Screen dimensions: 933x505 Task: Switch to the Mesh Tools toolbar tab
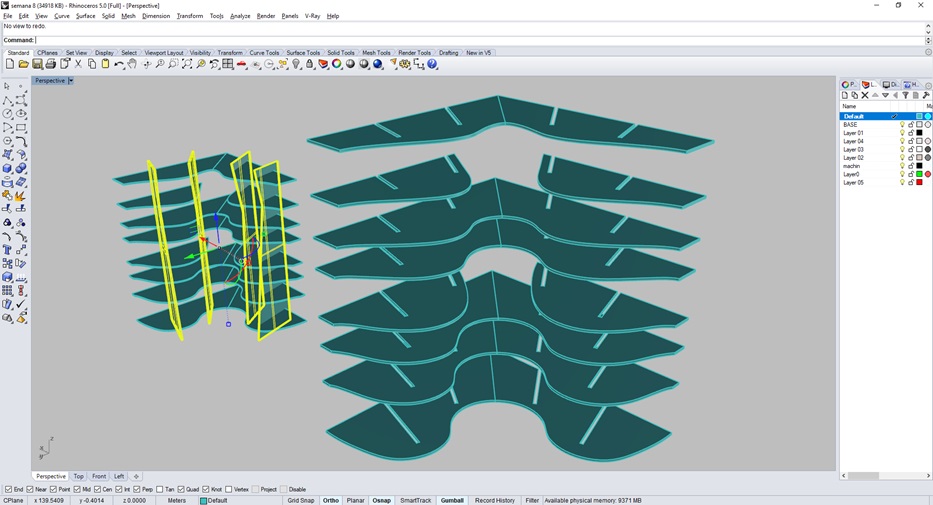376,52
